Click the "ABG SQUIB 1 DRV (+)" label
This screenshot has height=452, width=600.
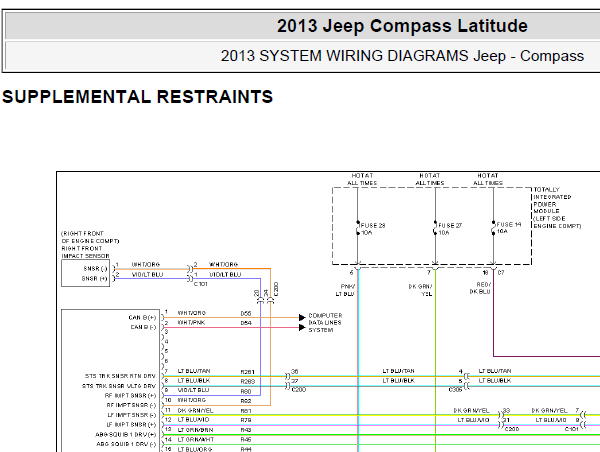pyautogui.click(x=126, y=435)
